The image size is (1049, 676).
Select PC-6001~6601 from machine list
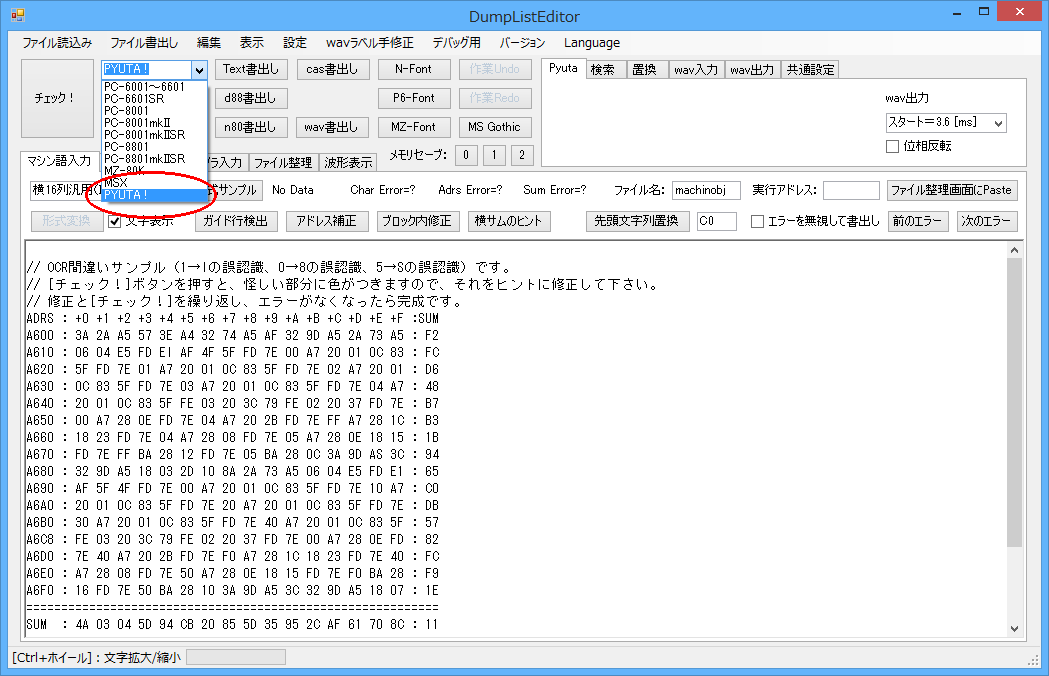[155, 86]
